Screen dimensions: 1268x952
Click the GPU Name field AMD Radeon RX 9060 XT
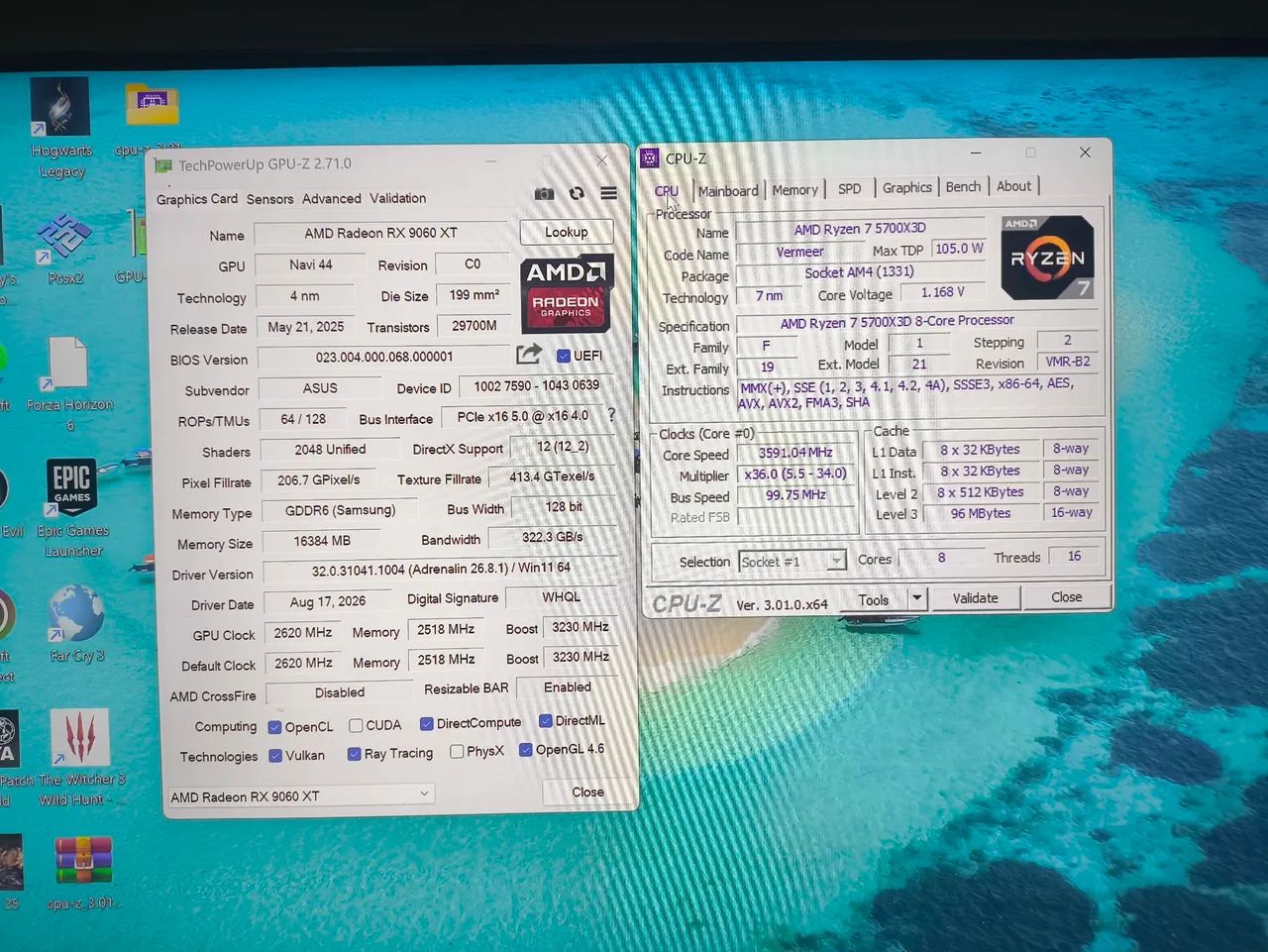380,234
